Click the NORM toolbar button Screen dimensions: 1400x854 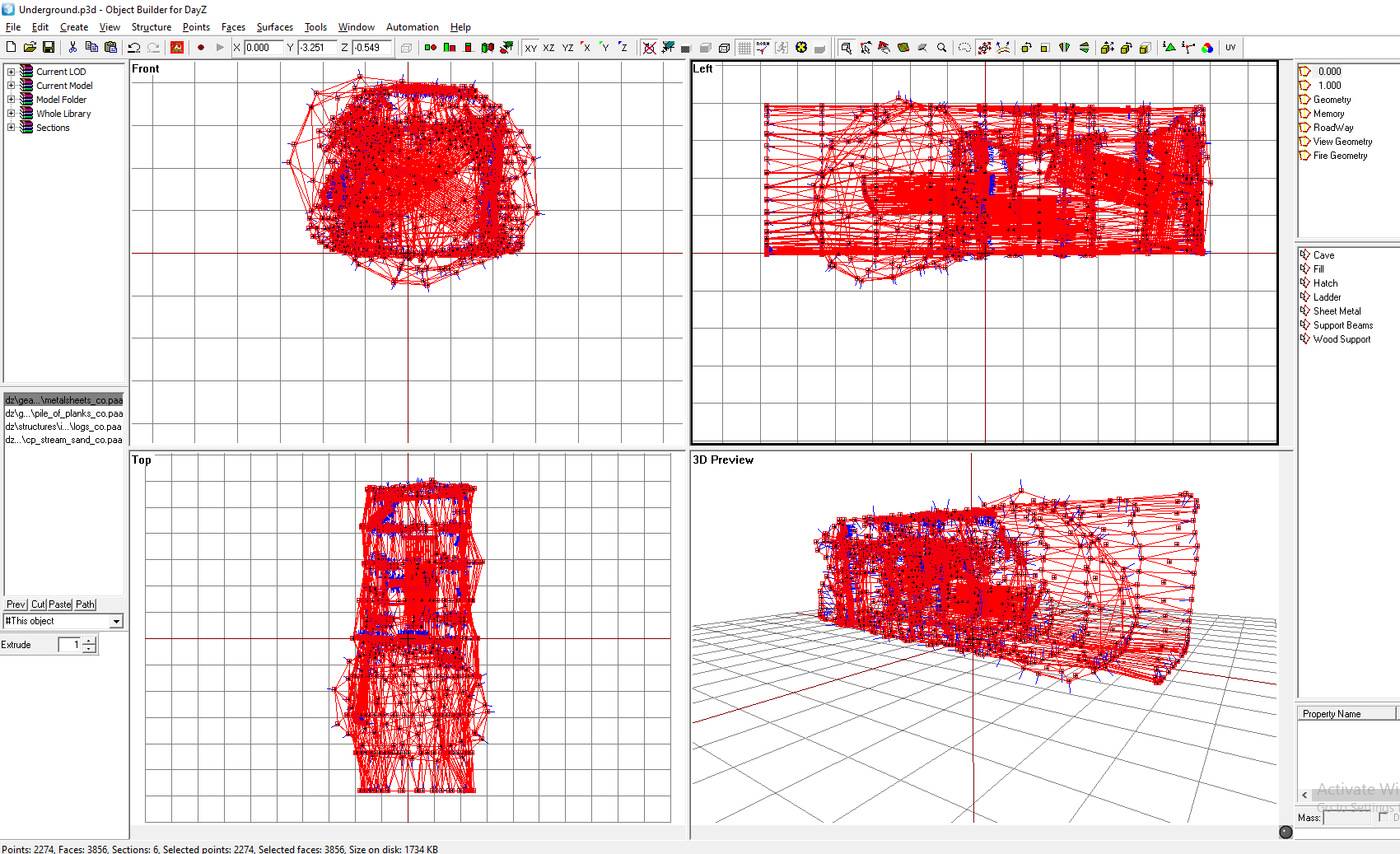pyautogui.click(x=763, y=47)
